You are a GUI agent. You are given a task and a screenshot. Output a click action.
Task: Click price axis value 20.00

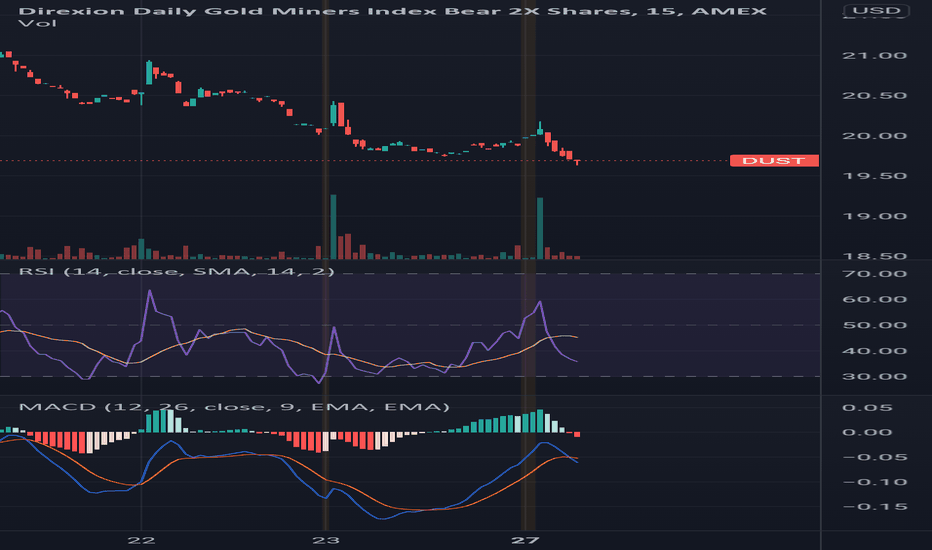click(874, 136)
